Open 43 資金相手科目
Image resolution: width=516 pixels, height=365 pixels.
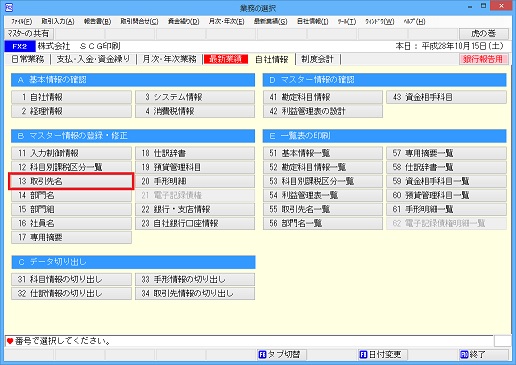click(x=446, y=97)
